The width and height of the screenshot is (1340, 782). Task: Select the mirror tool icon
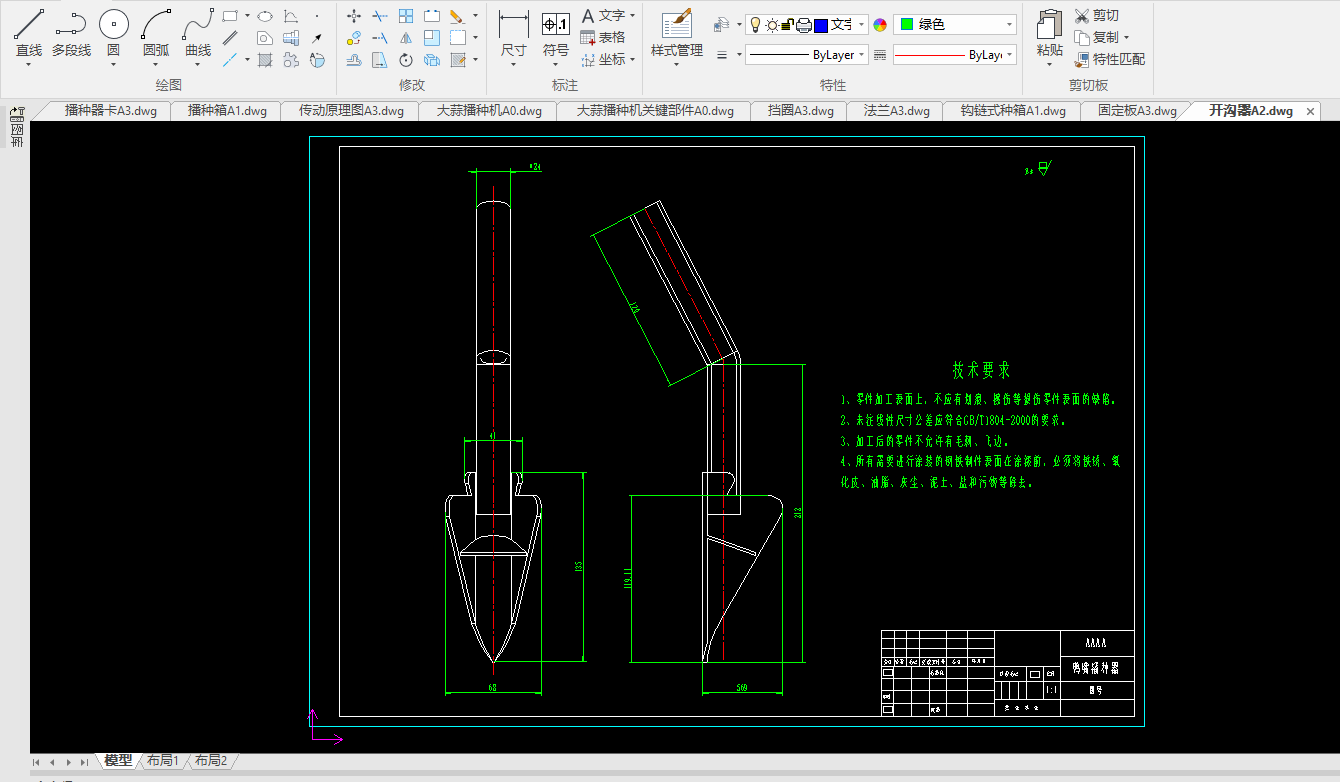click(406, 38)
